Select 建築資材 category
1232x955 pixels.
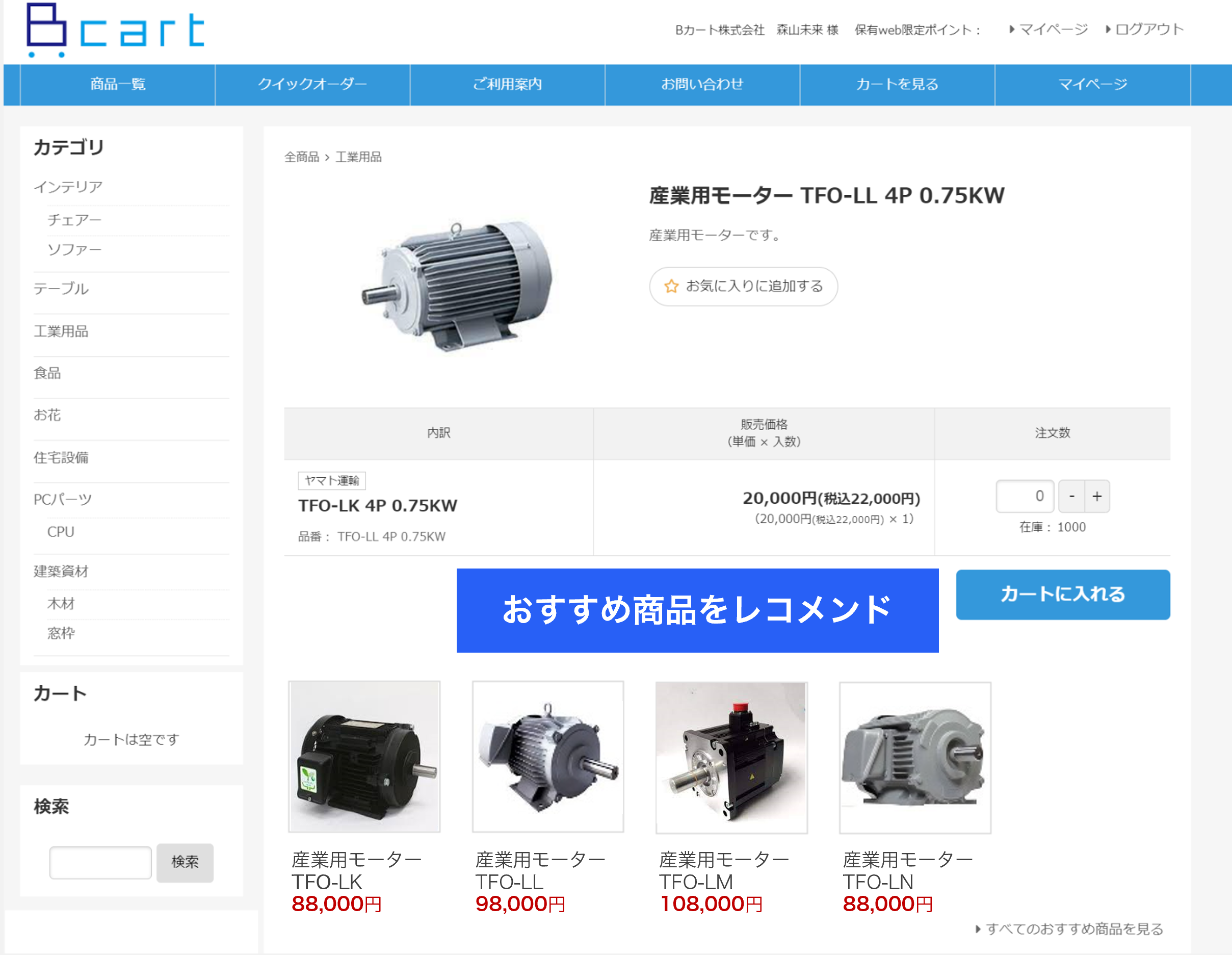tap(61, 571)
